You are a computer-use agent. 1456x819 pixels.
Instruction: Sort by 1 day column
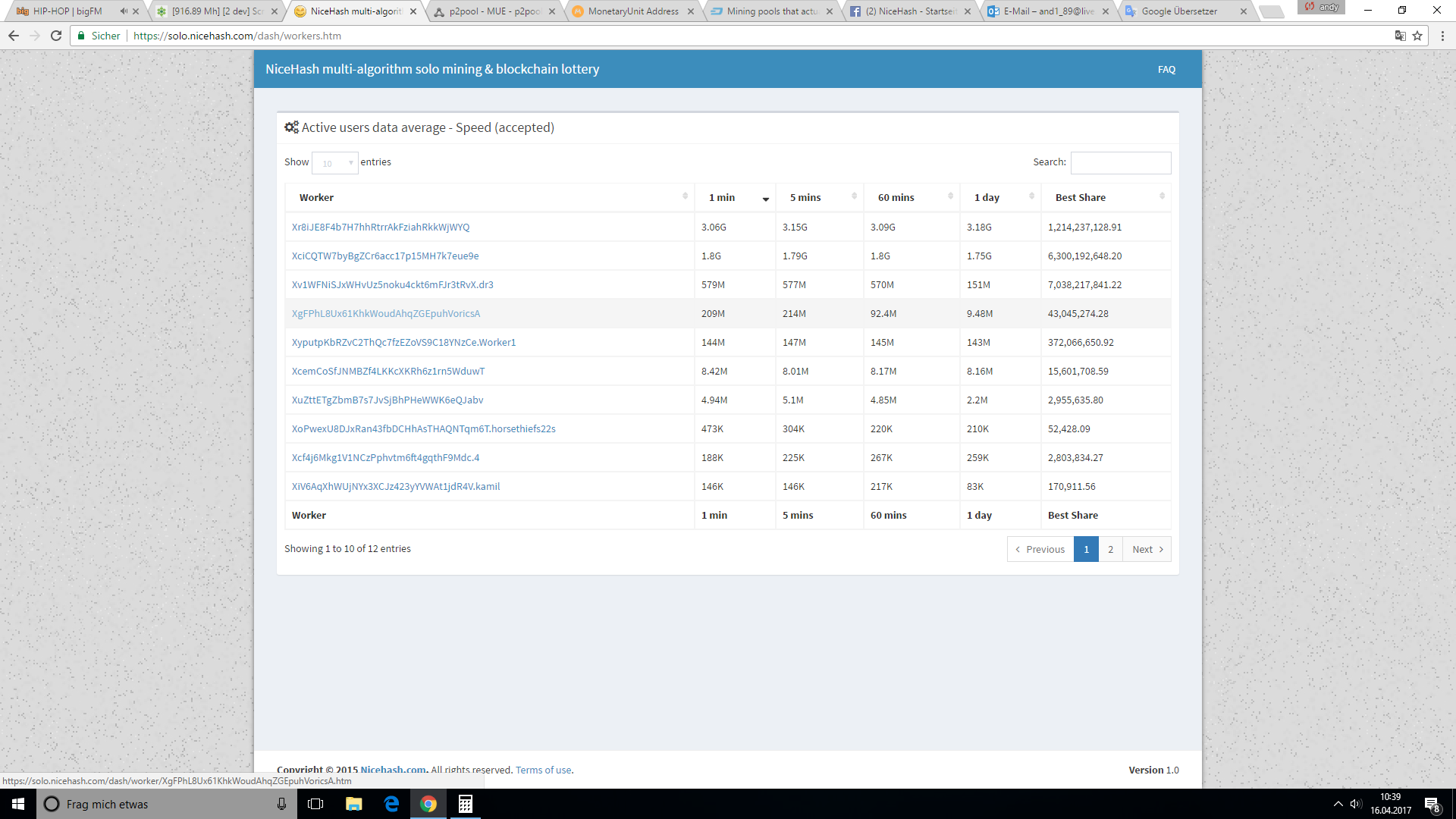pyautogui.click(x=1000, y=197)
